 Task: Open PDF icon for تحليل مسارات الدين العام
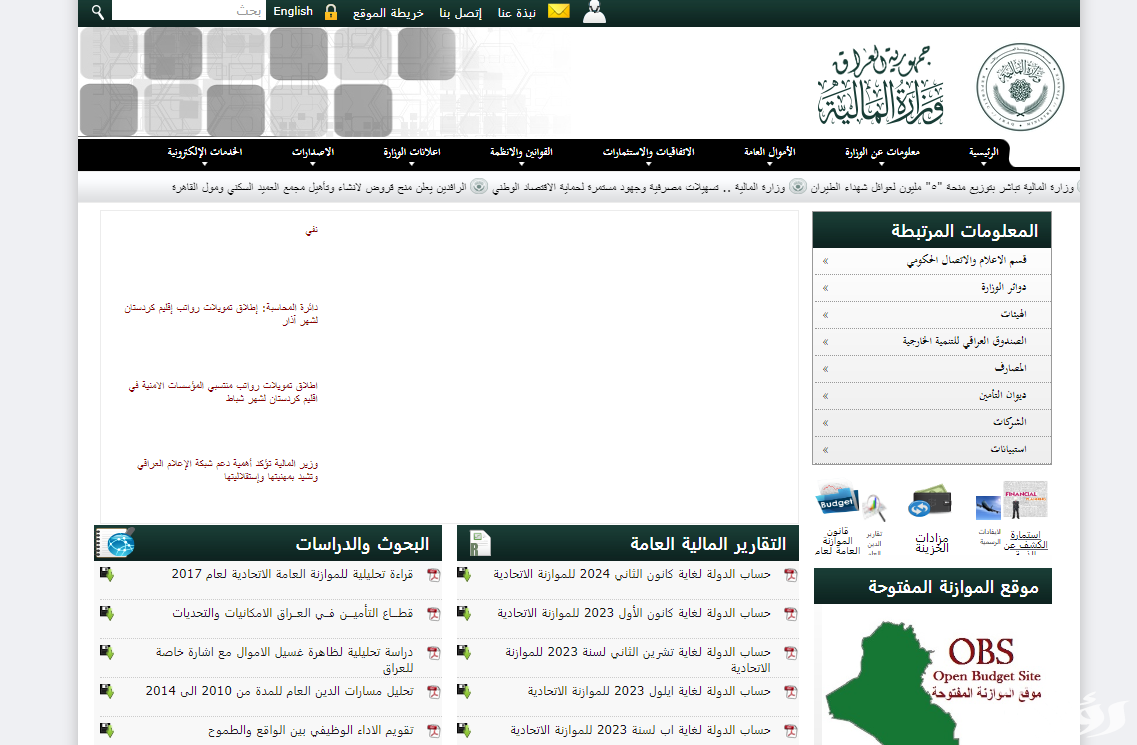coord(434,692)
